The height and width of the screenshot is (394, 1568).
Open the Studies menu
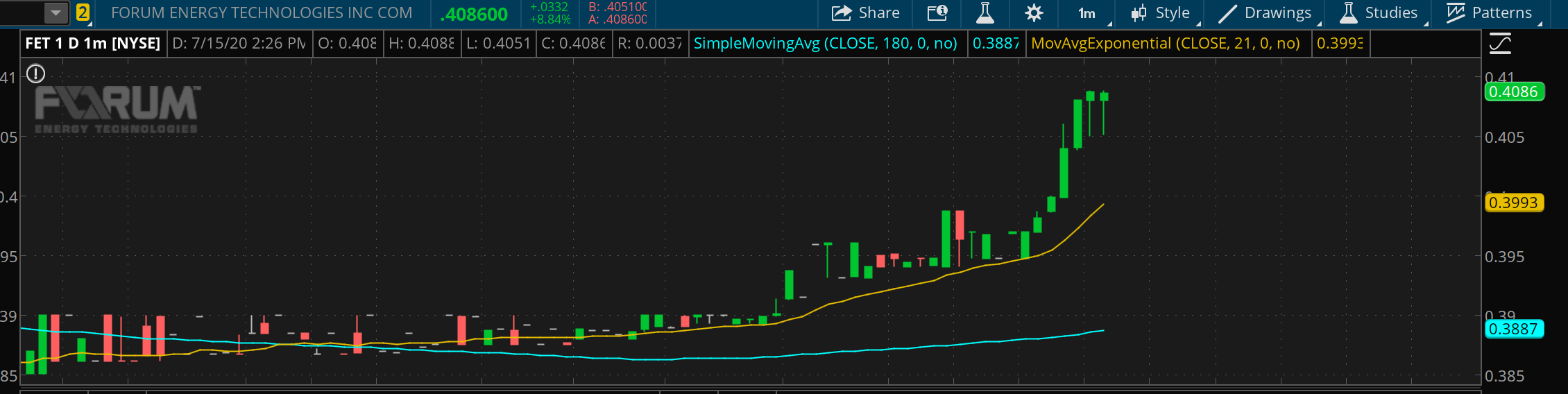point(1379,13)
